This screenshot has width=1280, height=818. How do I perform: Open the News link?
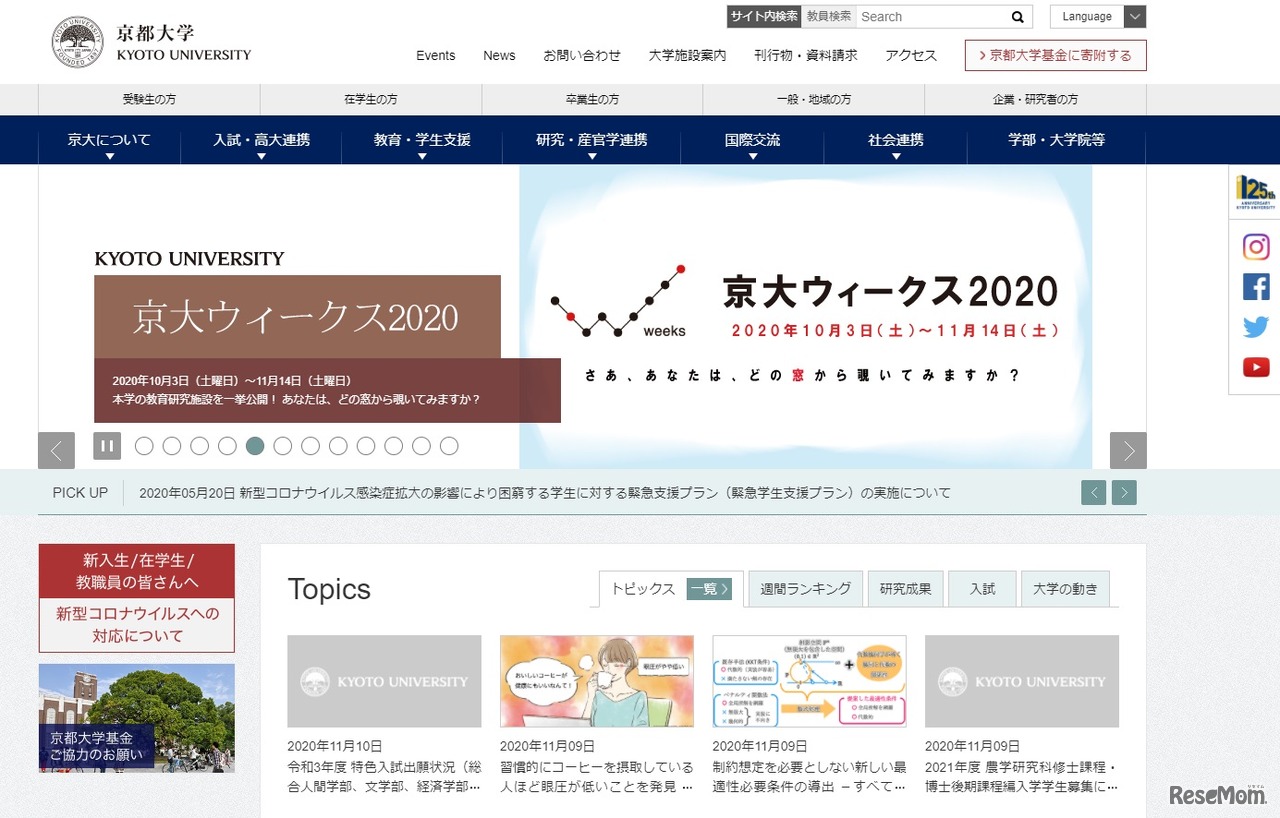point(499,56)
